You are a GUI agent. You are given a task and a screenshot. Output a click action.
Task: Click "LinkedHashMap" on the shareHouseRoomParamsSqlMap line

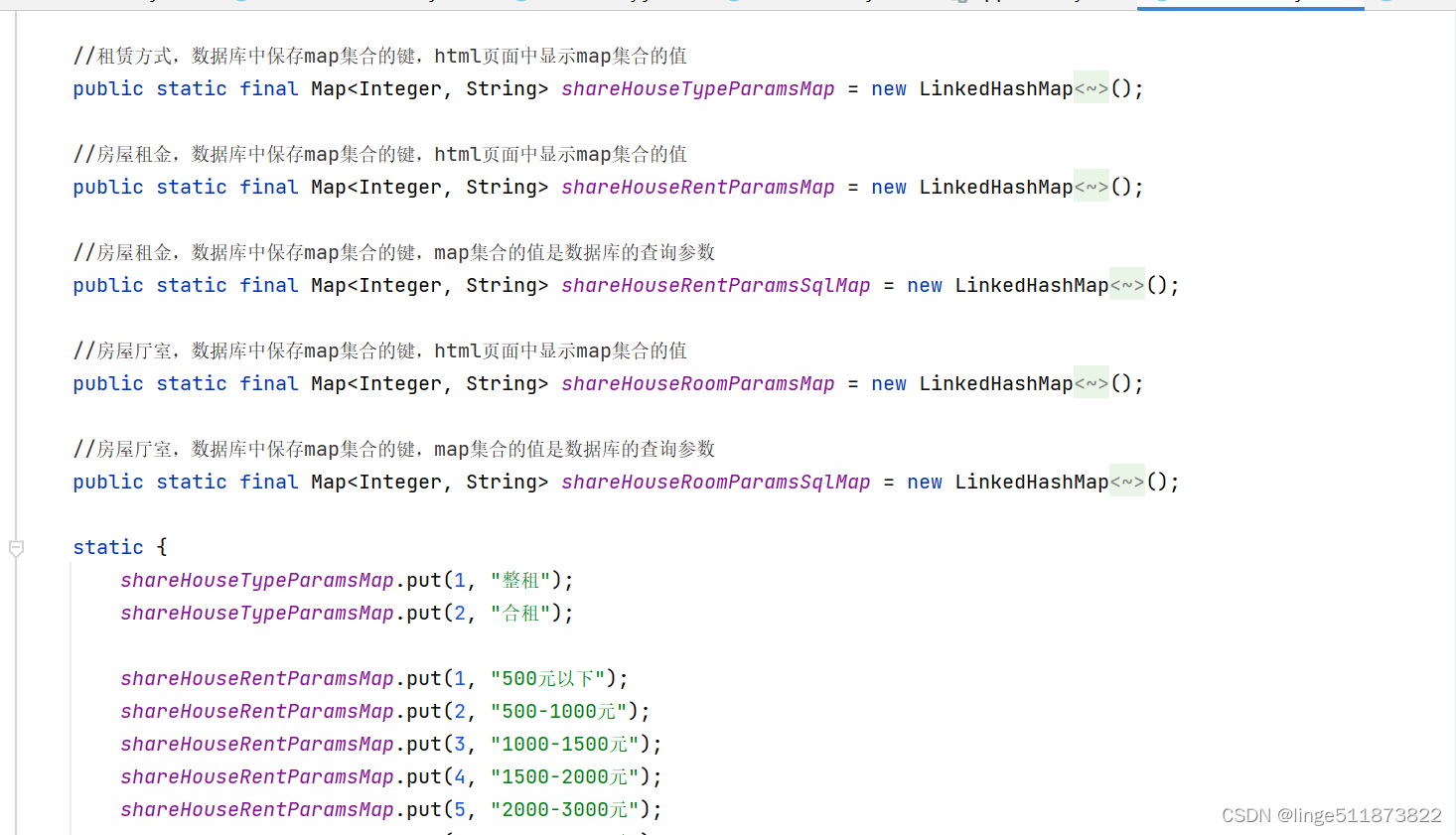click(1032, 483)
